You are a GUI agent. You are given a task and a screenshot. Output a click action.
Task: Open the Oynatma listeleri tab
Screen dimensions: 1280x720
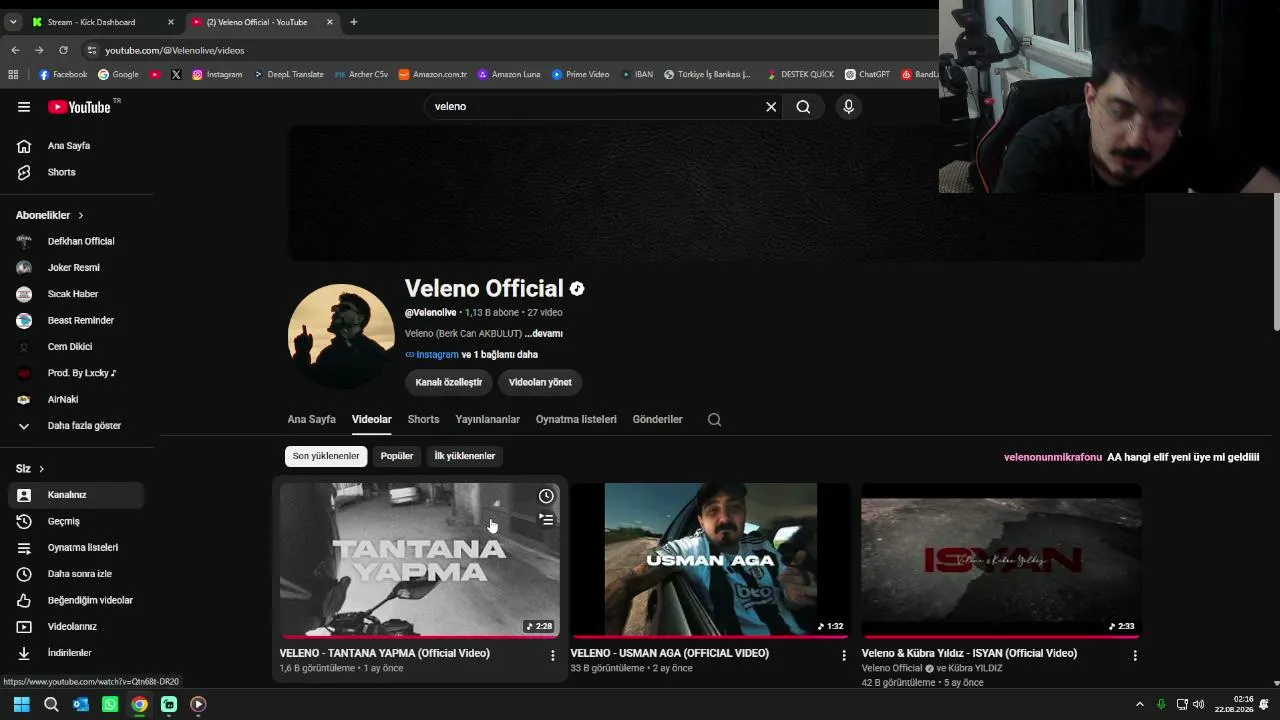point(576,420)
